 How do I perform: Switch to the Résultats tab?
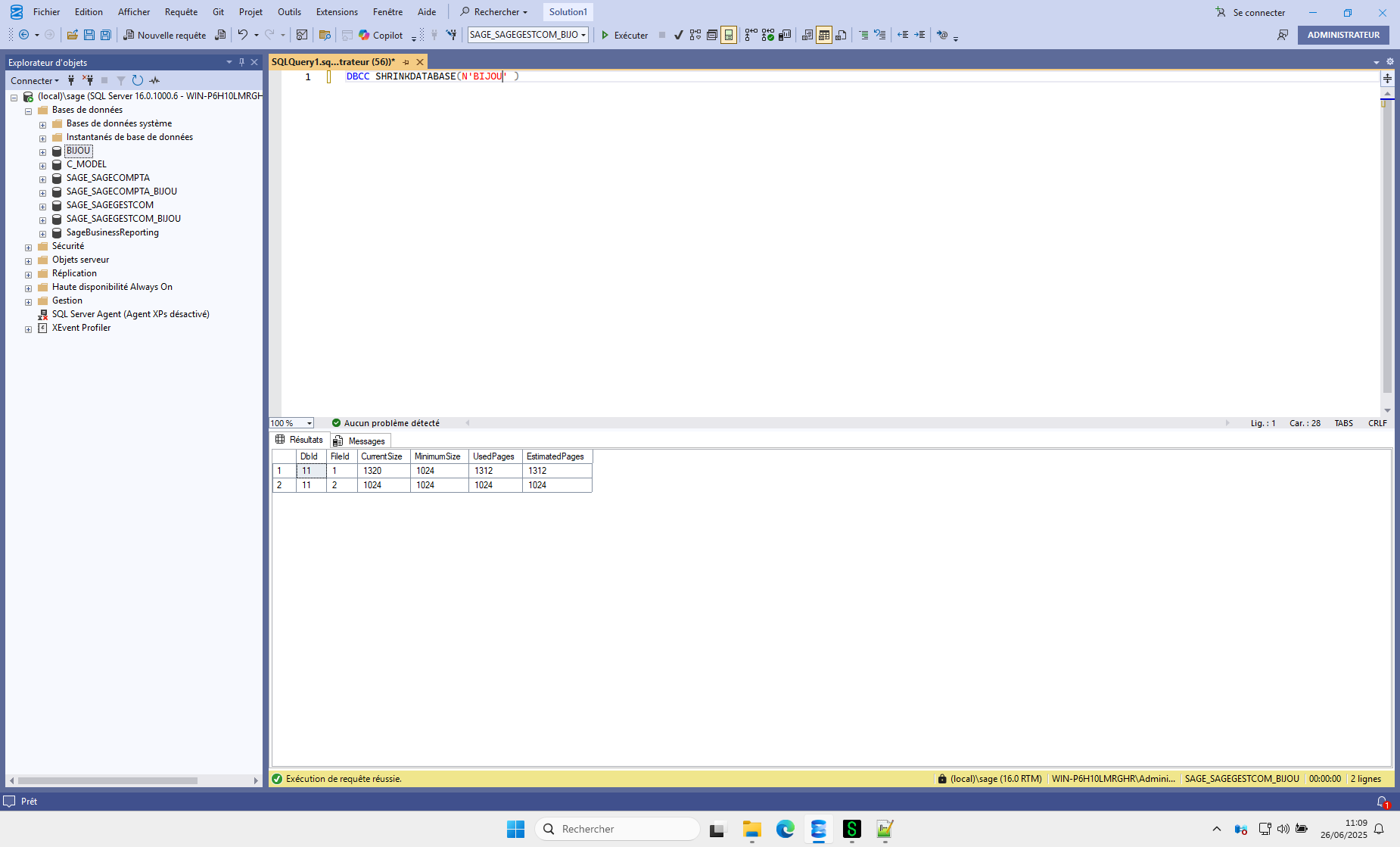click(x=300, y=440)
